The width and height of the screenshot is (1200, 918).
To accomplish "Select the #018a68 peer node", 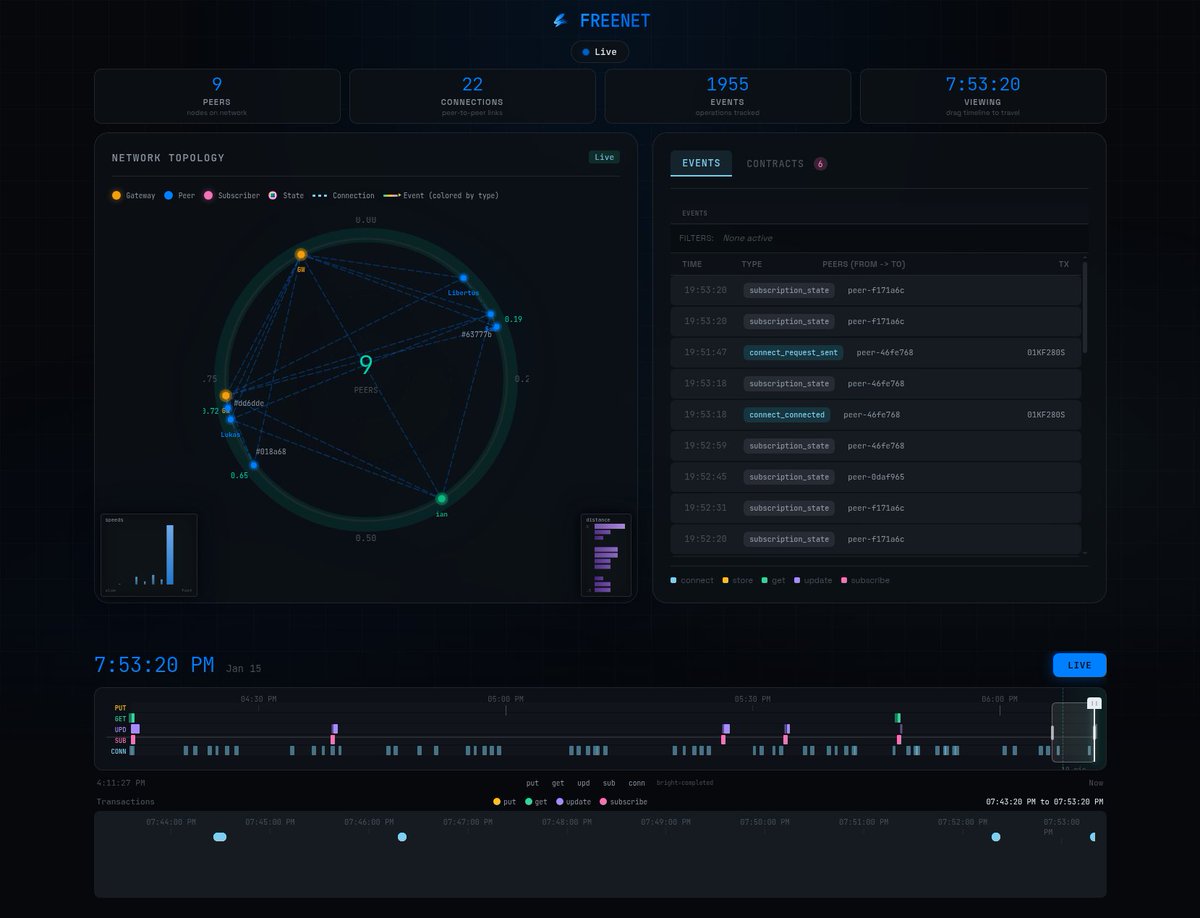I will point(254,465).
